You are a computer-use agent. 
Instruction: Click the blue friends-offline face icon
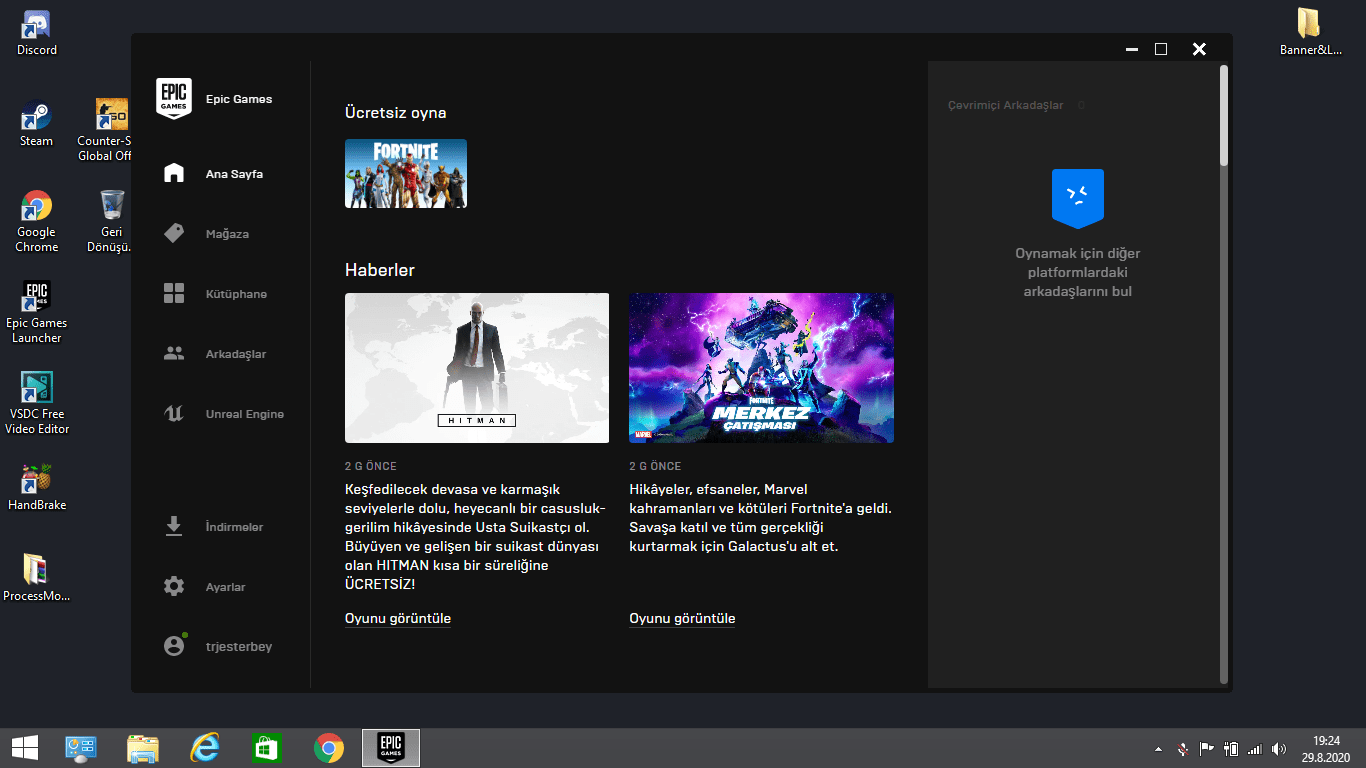click(x=1077, y=198)
